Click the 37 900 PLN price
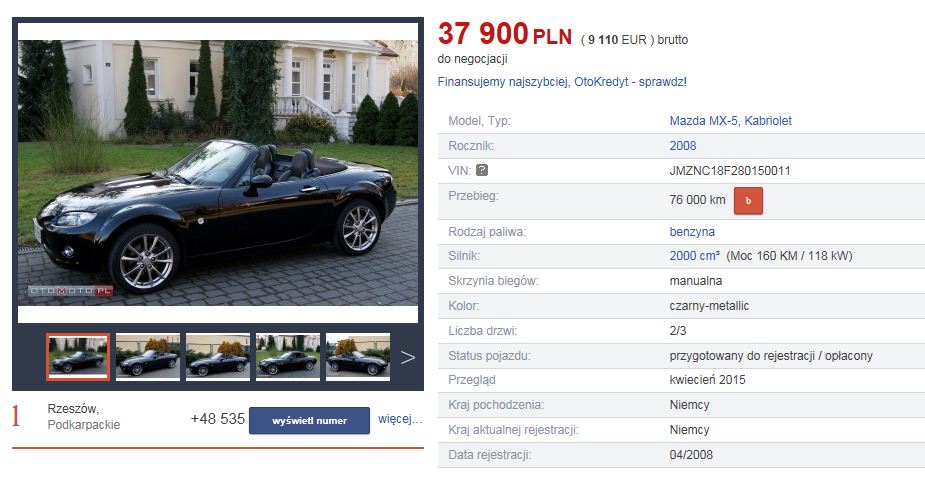925x486 pixels. point(505,34)
